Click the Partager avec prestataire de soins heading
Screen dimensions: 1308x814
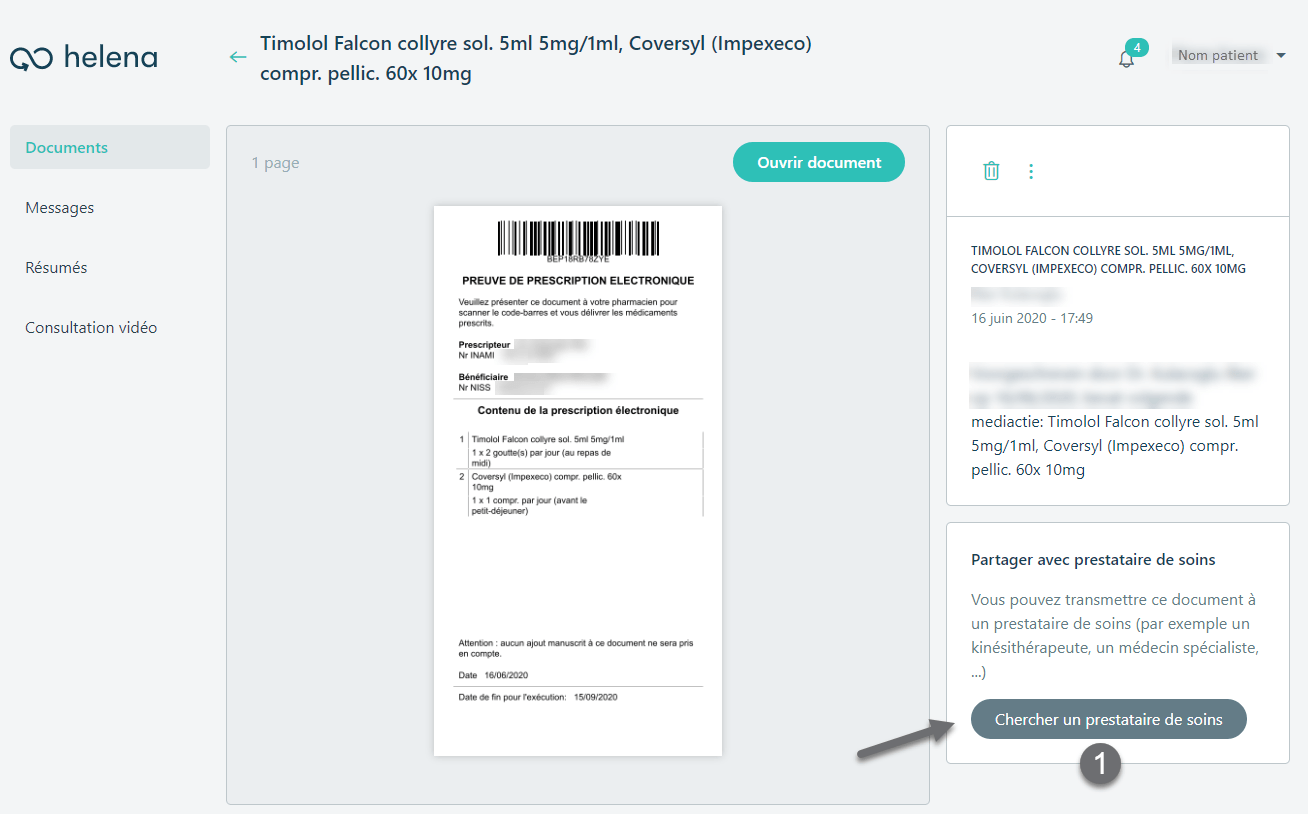[1093, 560]
